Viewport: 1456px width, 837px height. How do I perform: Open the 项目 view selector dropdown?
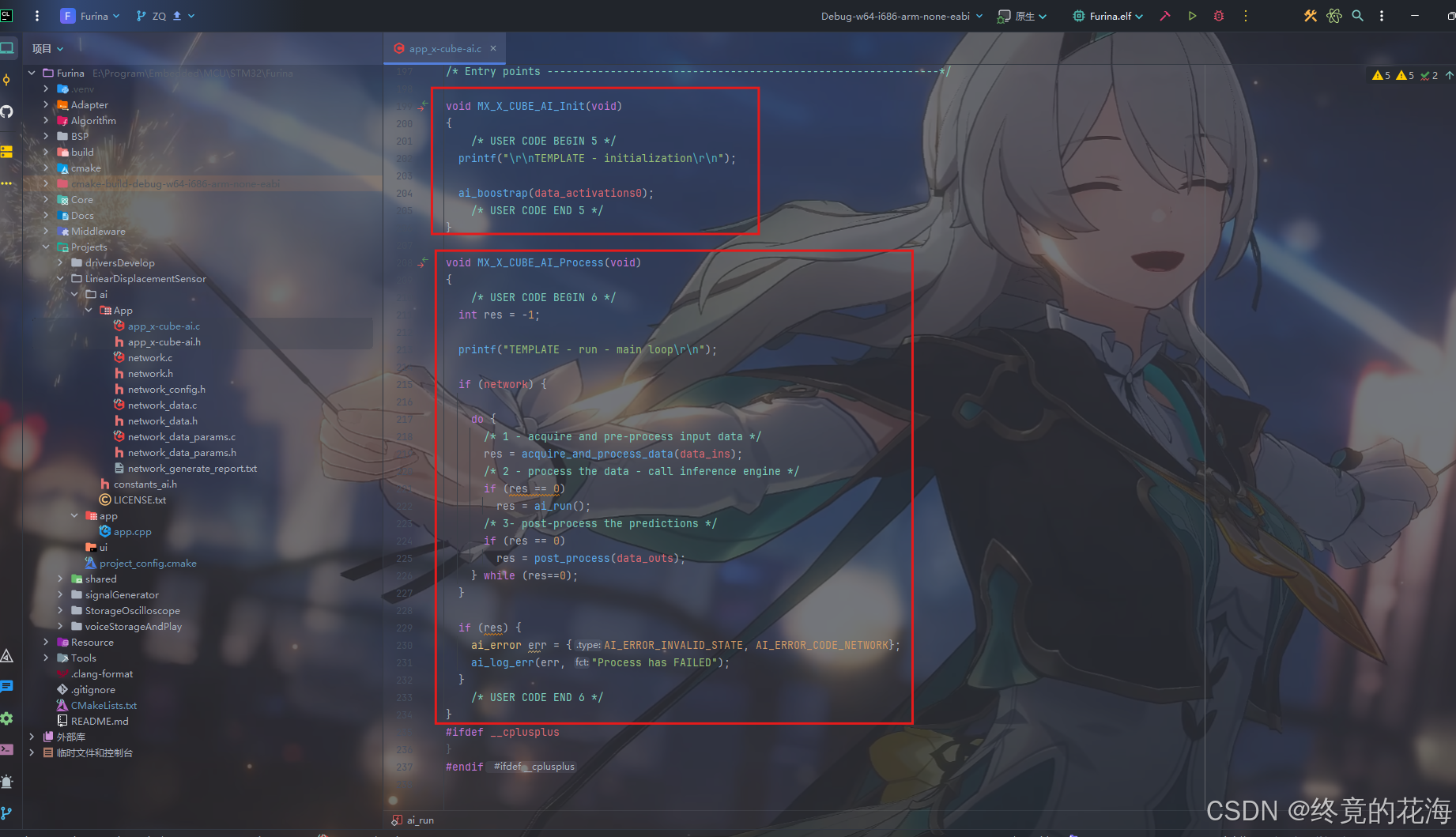tap(47, 49)
